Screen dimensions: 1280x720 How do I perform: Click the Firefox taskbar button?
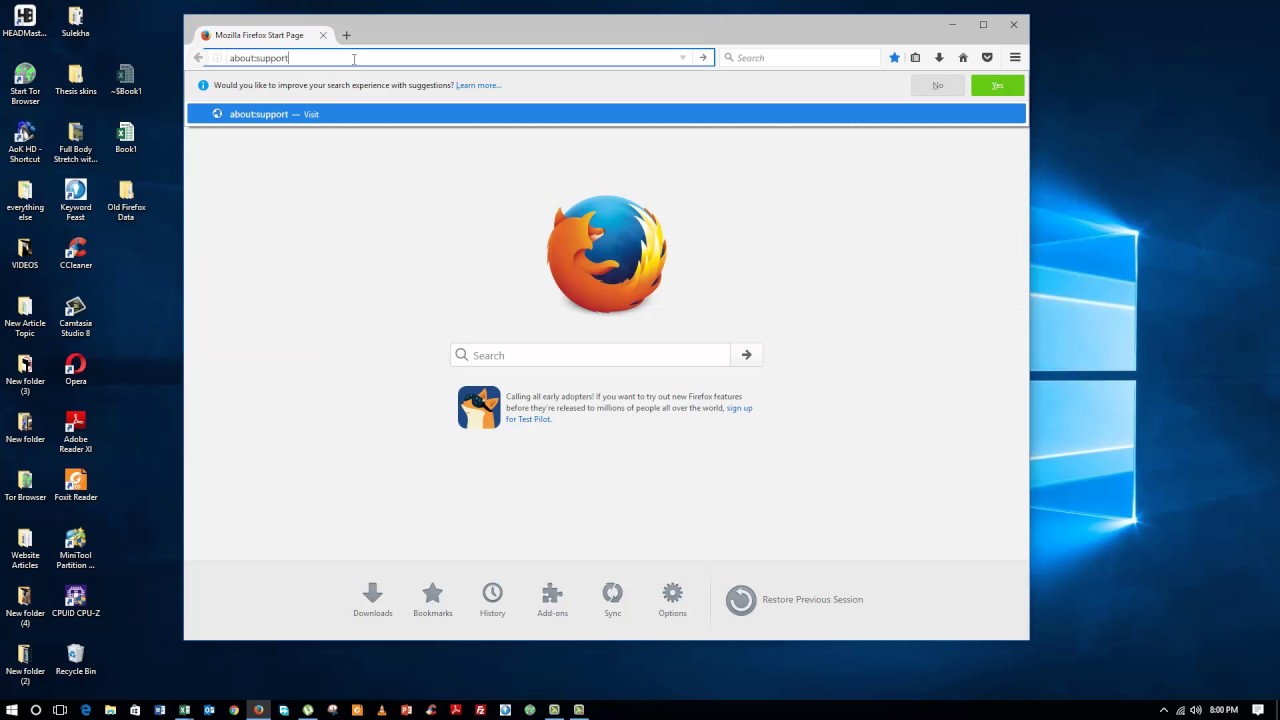(x=258, y=710)
